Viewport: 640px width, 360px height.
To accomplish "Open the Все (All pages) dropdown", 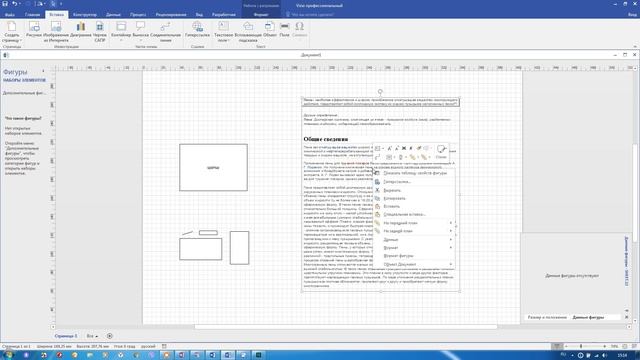I will (x=92, y=336).
